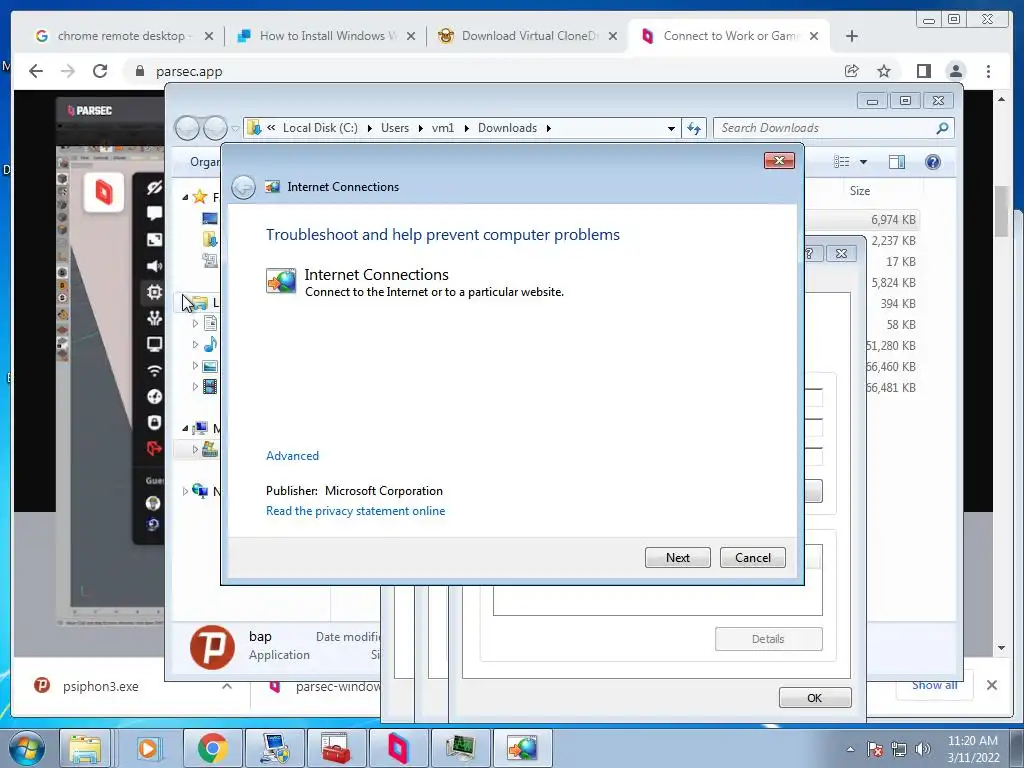The height and width of the screenshot is (768, 1024).
Task: Select Users in the Explorer breadcrumb
Action: [394, 128]
